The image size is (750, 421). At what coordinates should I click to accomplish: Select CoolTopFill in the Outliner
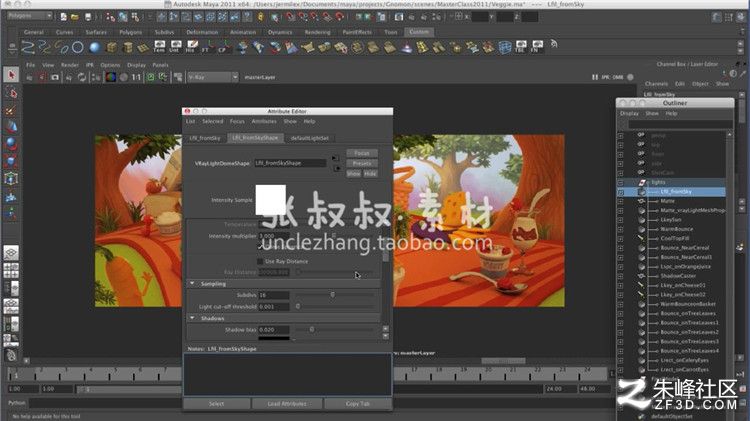coord(674,238)
